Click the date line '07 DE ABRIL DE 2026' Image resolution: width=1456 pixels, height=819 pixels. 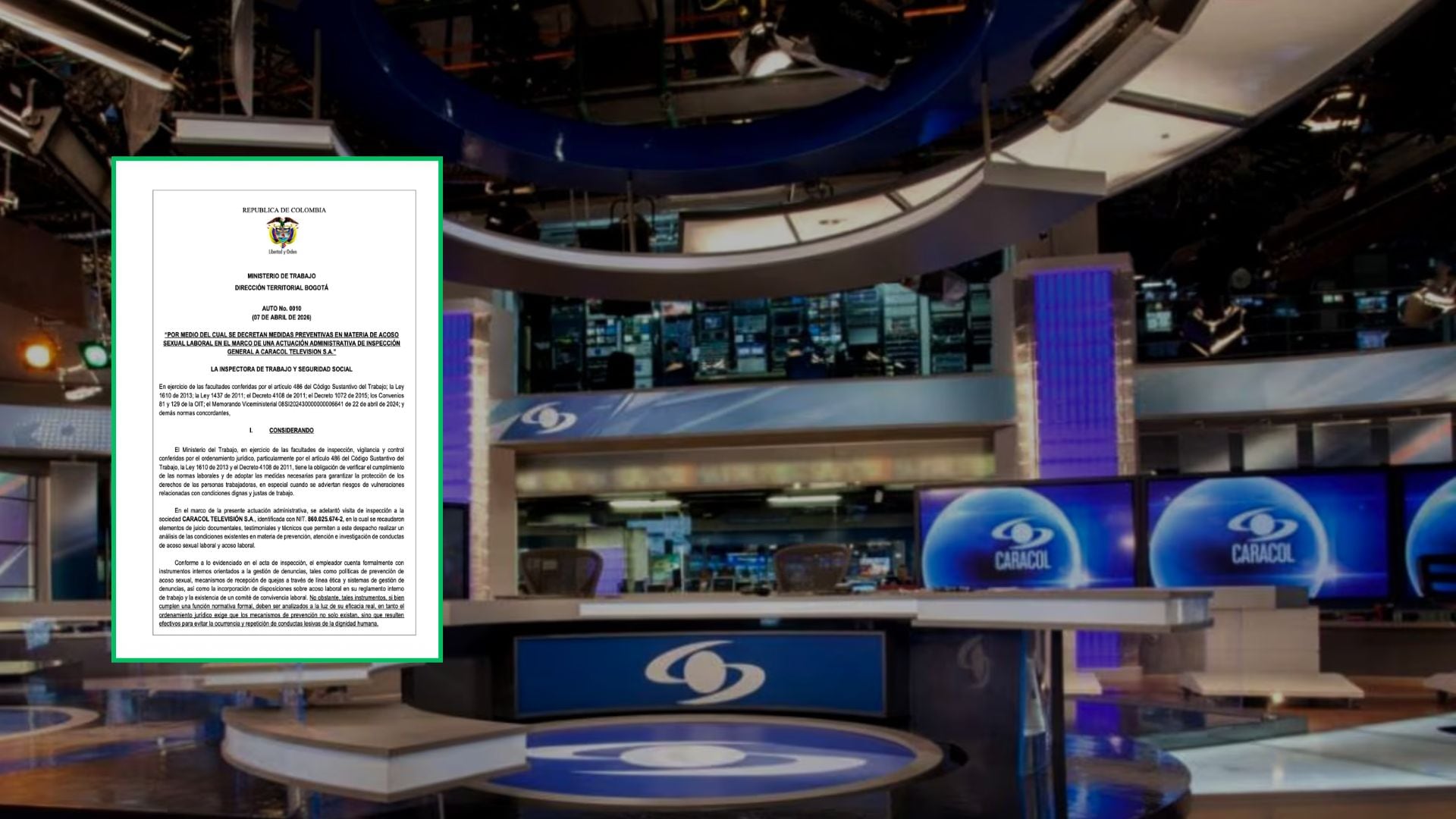282,316
